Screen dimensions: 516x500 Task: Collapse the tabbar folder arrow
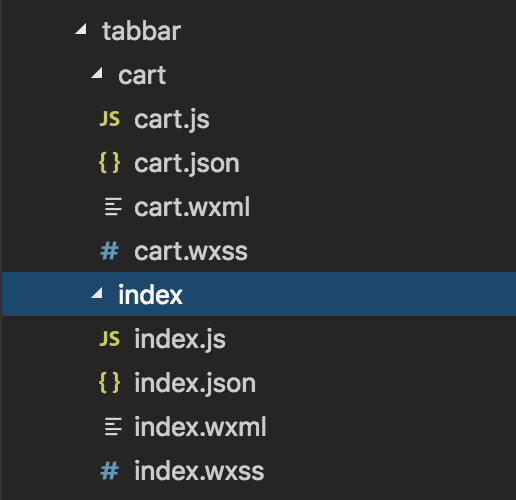pos(81,29)
